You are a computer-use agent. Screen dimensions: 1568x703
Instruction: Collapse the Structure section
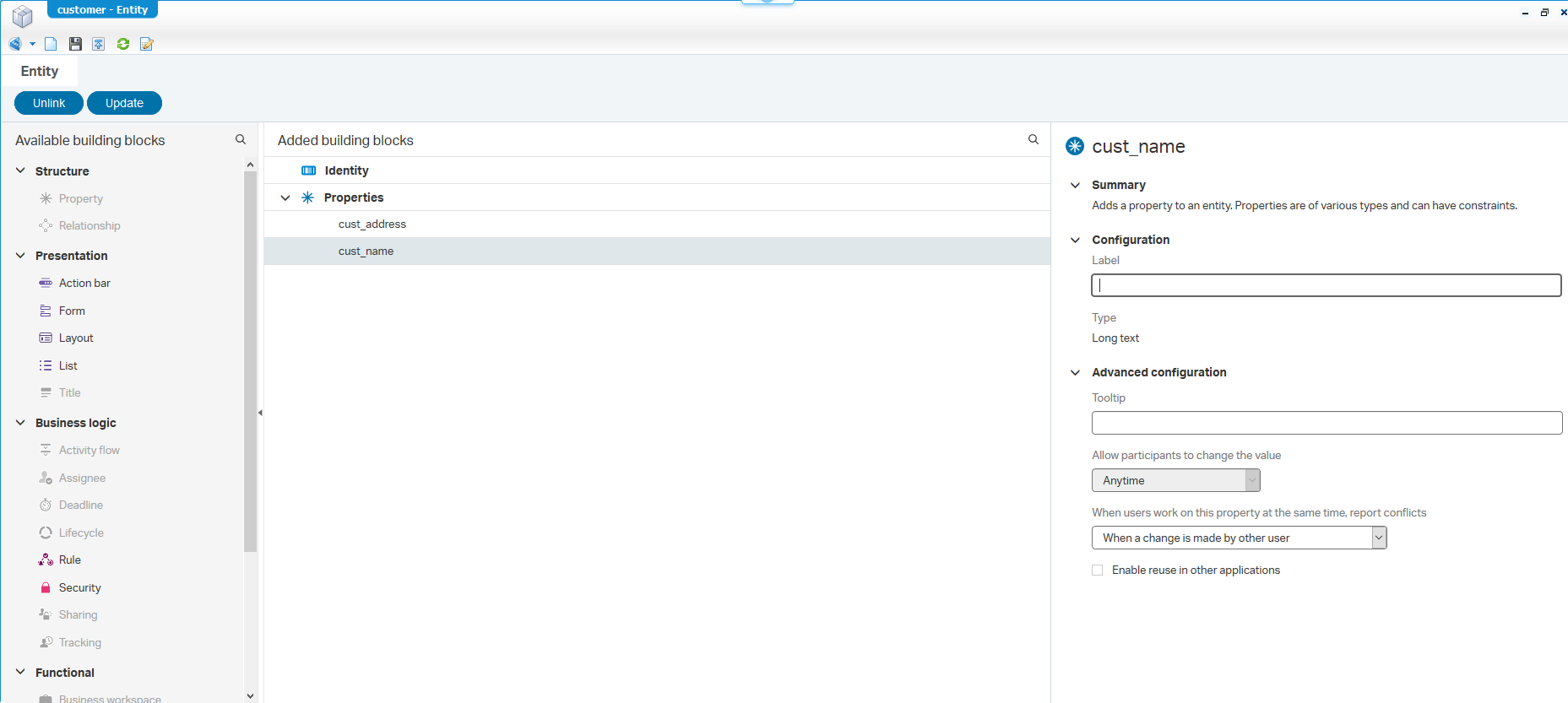(x=20, y=170)
